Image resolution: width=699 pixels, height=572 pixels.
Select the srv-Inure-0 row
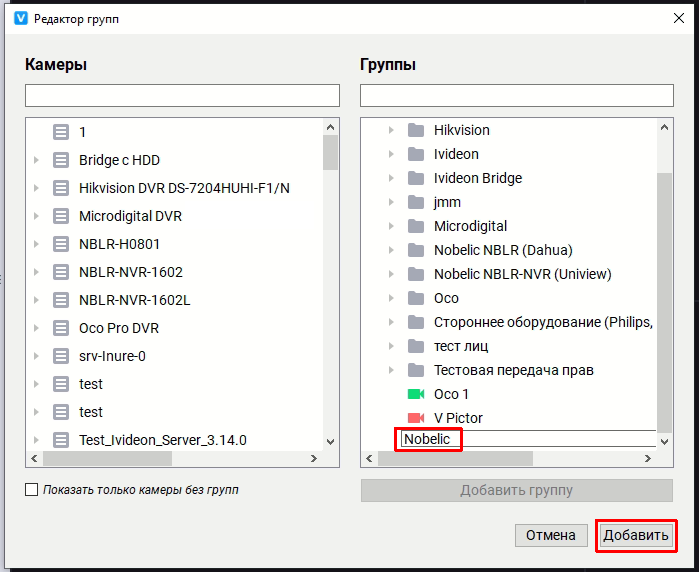coord(112,356)
